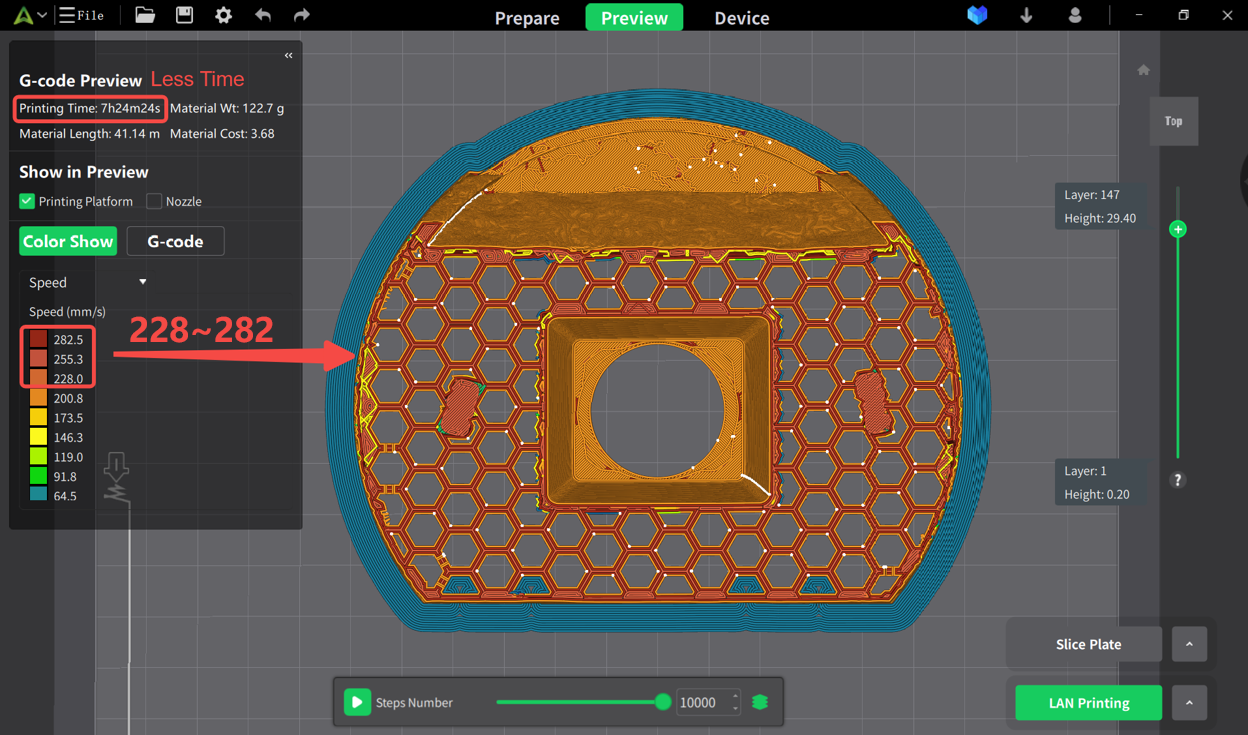1248x735 pixels.
Task: Click the Layer 147 height label
Action: click(x=1099, y=206)
